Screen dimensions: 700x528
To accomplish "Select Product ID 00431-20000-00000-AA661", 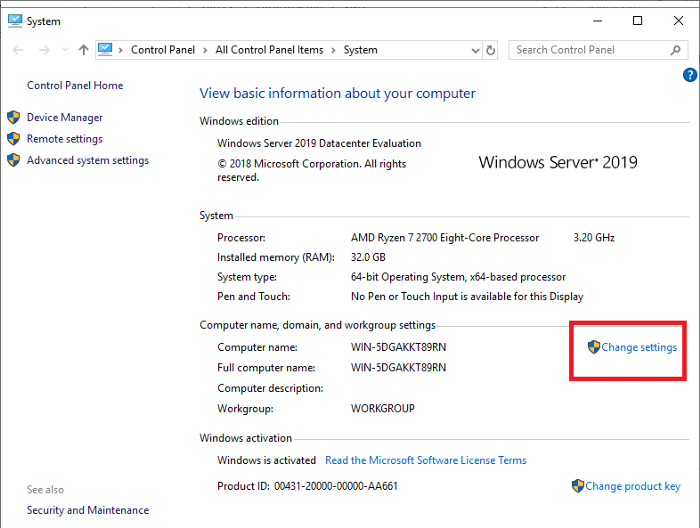I will (x=307, y=486).
